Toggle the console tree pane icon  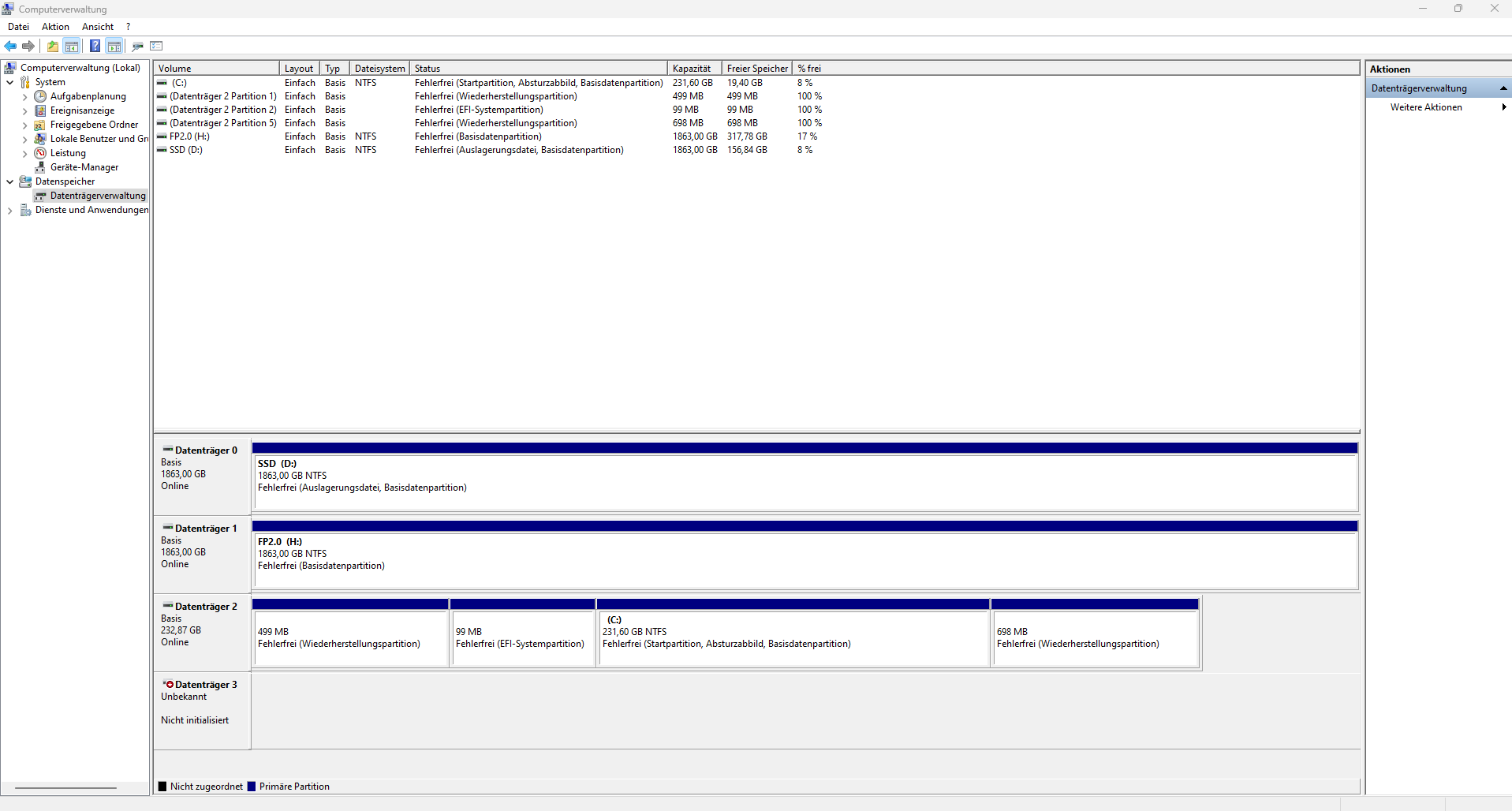click(x=72, y=46)
